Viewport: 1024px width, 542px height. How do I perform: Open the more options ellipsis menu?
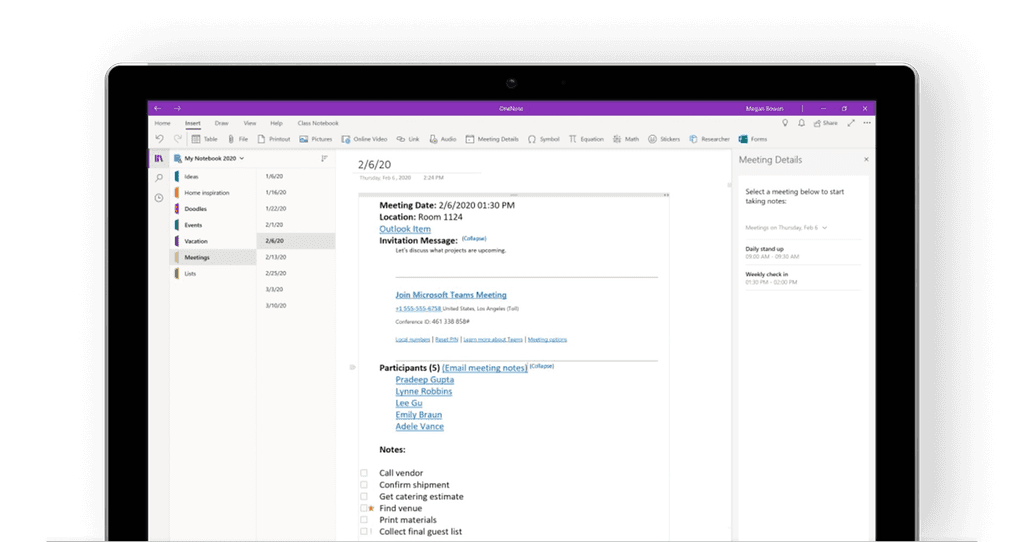click(867, 123)
